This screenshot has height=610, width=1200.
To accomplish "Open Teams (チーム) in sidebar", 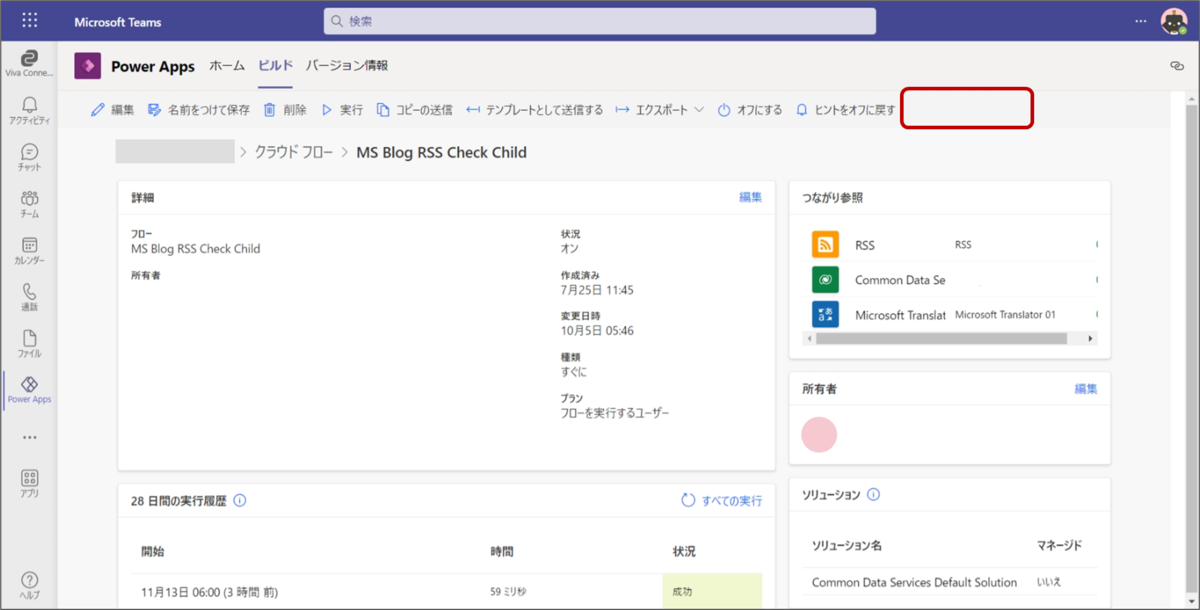I will tap(29, 204).
